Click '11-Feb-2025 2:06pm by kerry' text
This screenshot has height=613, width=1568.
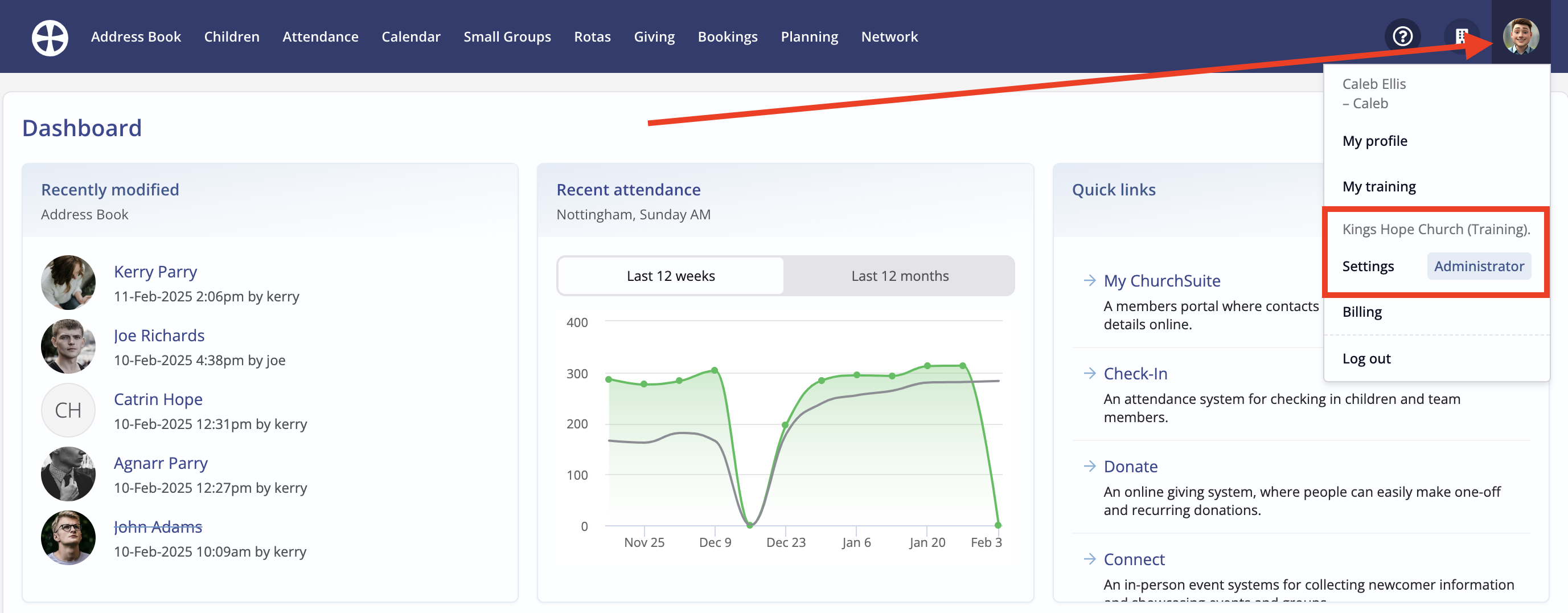pyautogui.click(x=206, y=297)
